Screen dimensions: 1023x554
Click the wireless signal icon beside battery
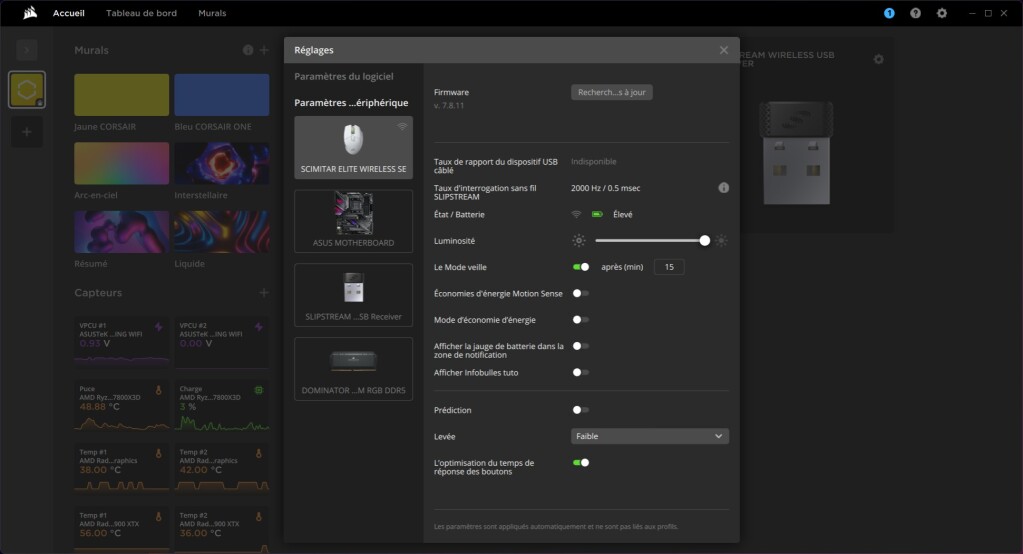click(x=576, y=214)
